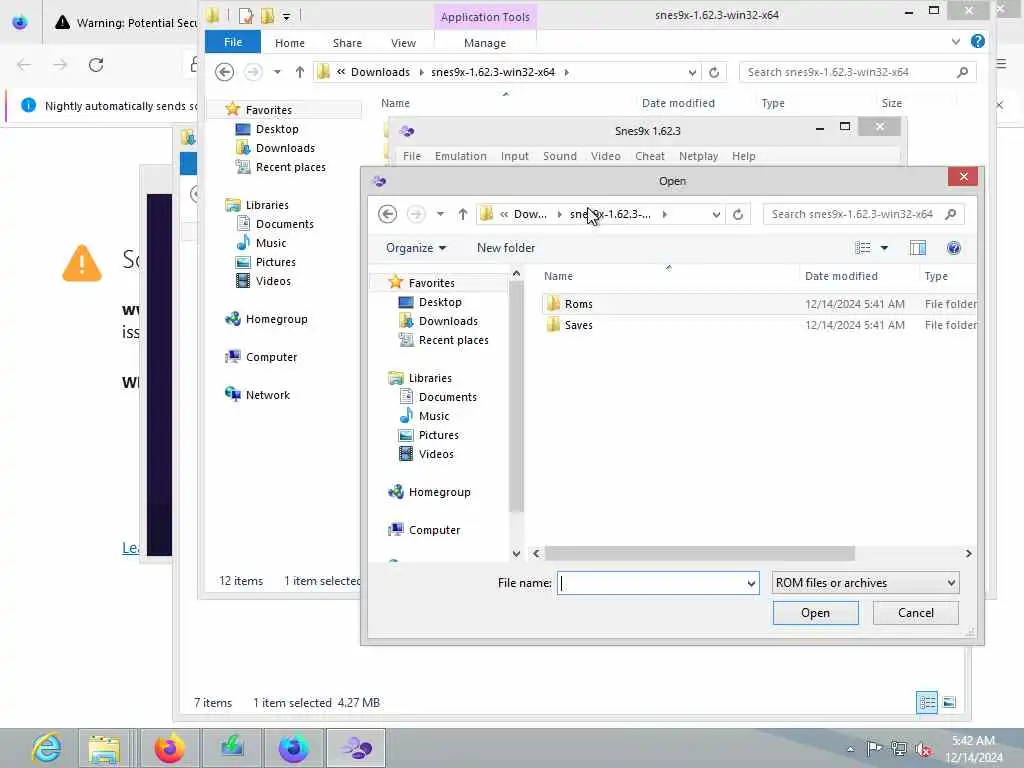Open view options dropdown arrow
This screenshot has height=768, width=1024.
coord(884,248)
